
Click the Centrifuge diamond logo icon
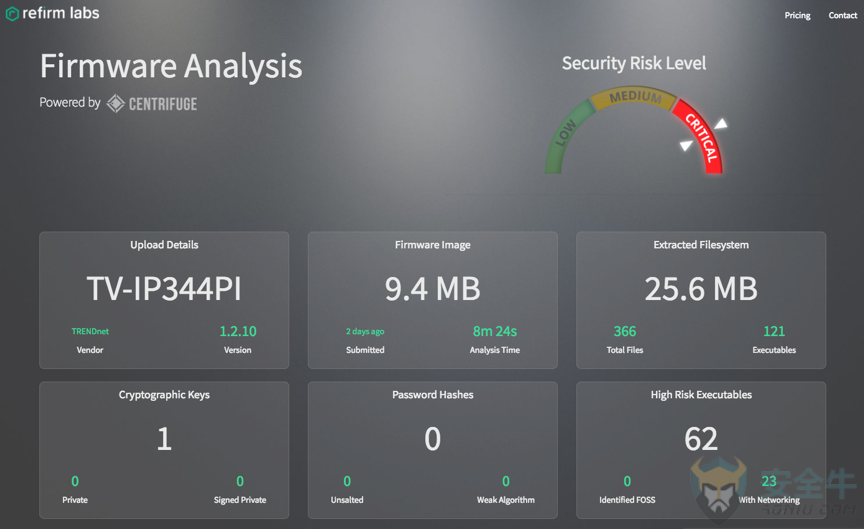click(115, 103)
